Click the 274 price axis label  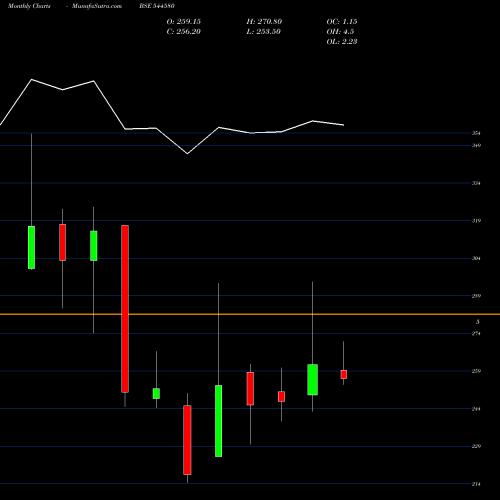(476, 334)
